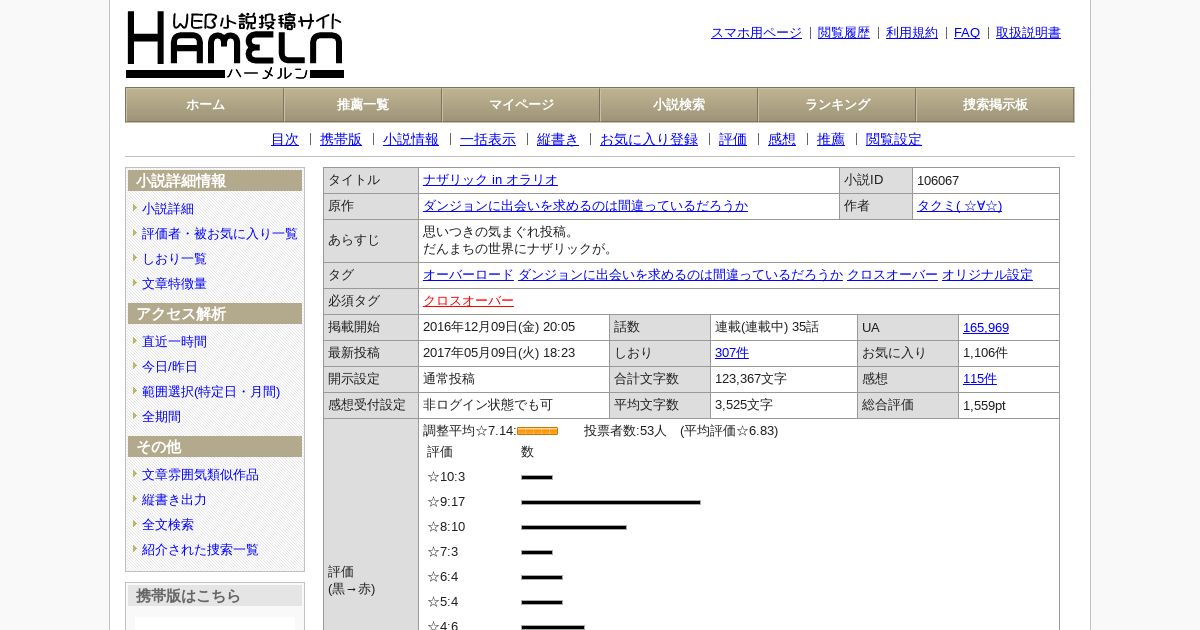1200x630 pixels.
Task: Go to 目次 in the sub menu
Action: pyautogui.click(x=285, y=140)
